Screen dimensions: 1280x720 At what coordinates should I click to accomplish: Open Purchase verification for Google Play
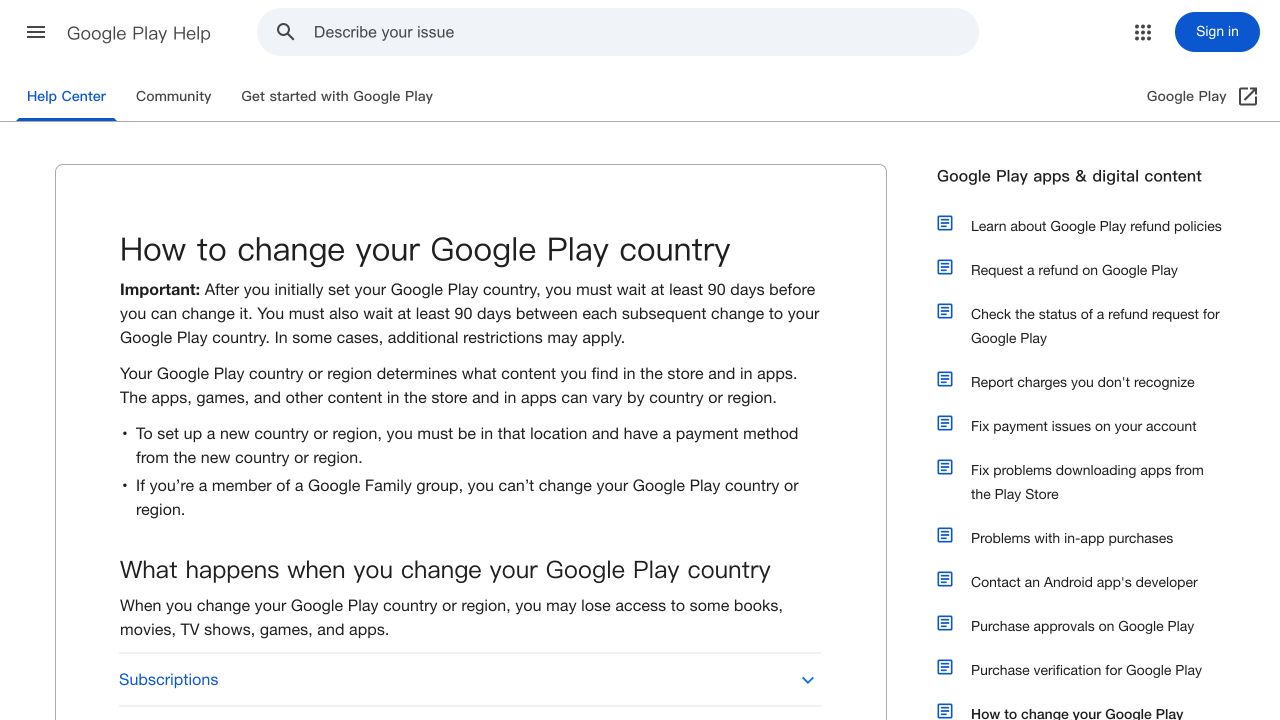pyautogui.click(x=1086, y=670)
